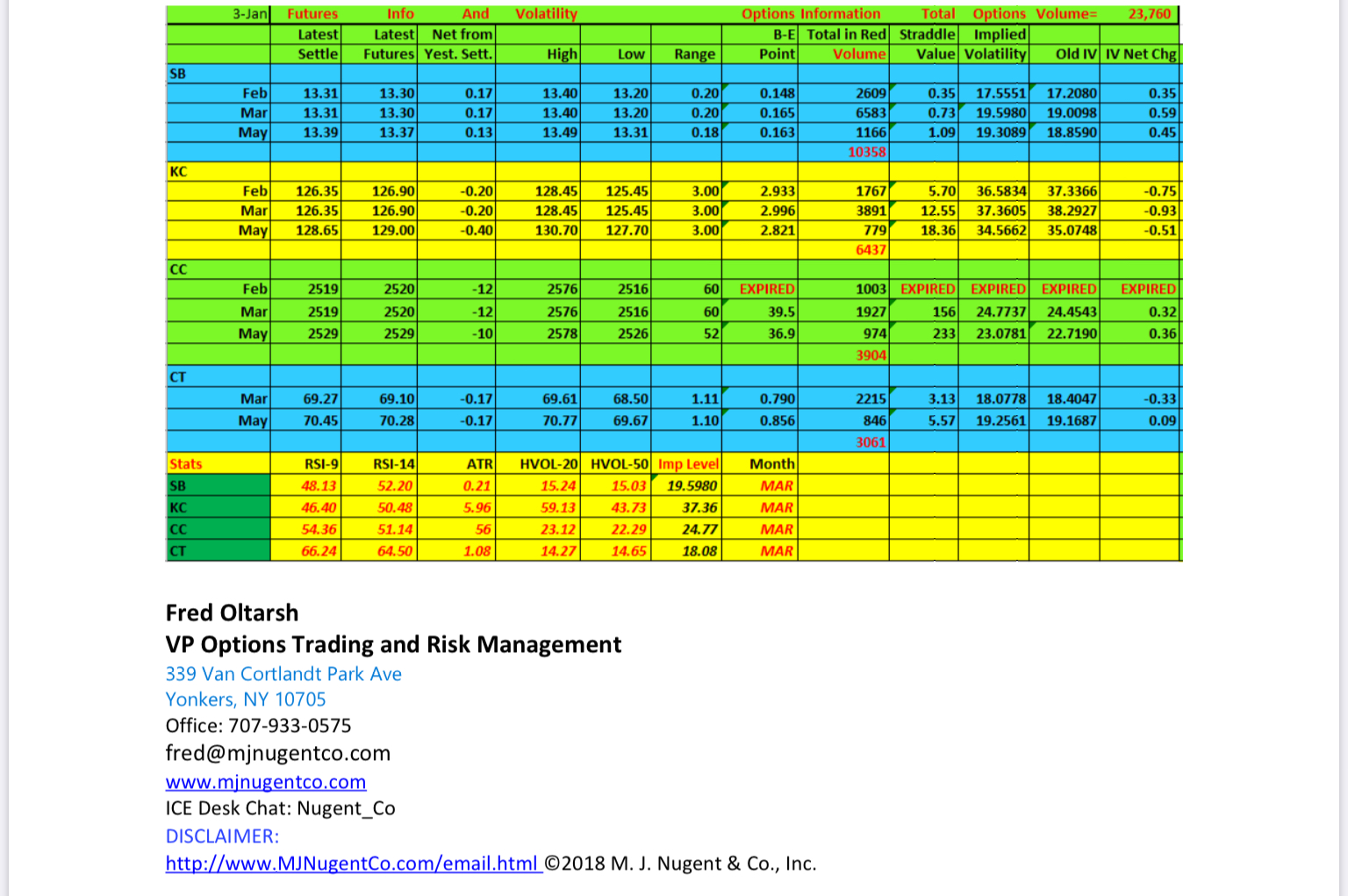The height and width of the screenshot is (896, 1348).
Task: Click SB Imp Level value 19.5980
Action: click(x=692, y=485)
